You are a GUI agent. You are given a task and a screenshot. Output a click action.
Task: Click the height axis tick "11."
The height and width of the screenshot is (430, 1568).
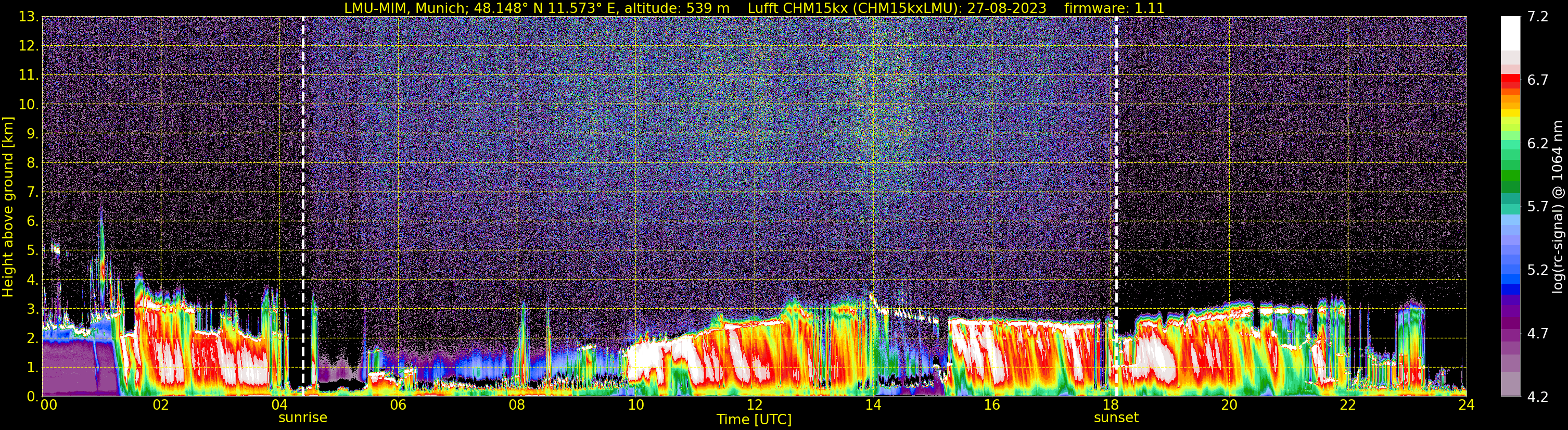tap(29, 75)
